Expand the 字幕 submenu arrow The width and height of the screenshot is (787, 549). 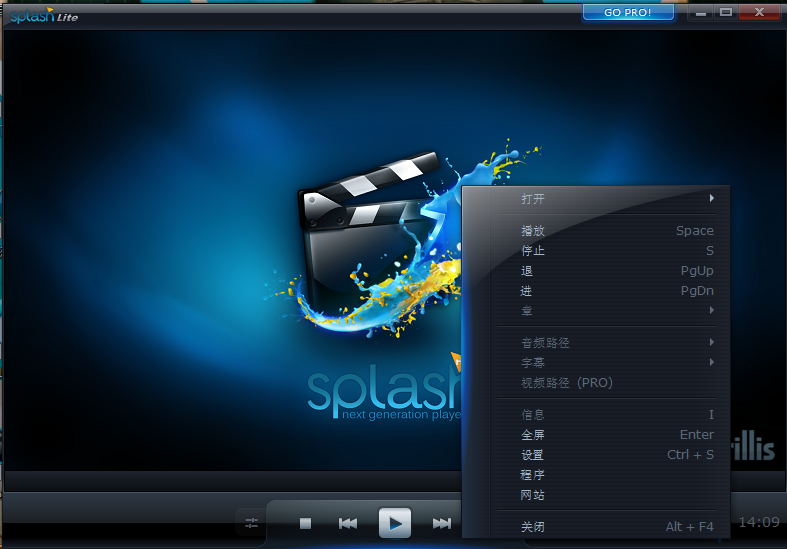[x=712, y=362]
